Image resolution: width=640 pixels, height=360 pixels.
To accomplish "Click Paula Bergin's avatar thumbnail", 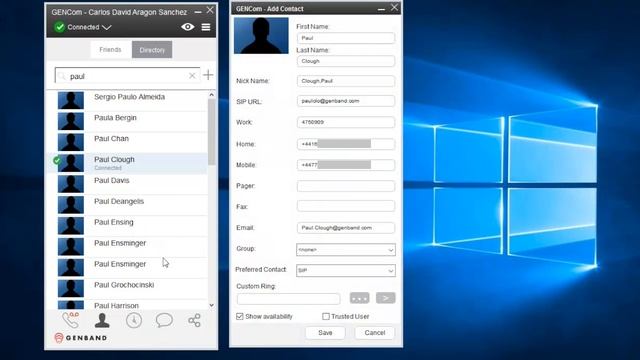I will pyautogui.click(x=71, y=122).
